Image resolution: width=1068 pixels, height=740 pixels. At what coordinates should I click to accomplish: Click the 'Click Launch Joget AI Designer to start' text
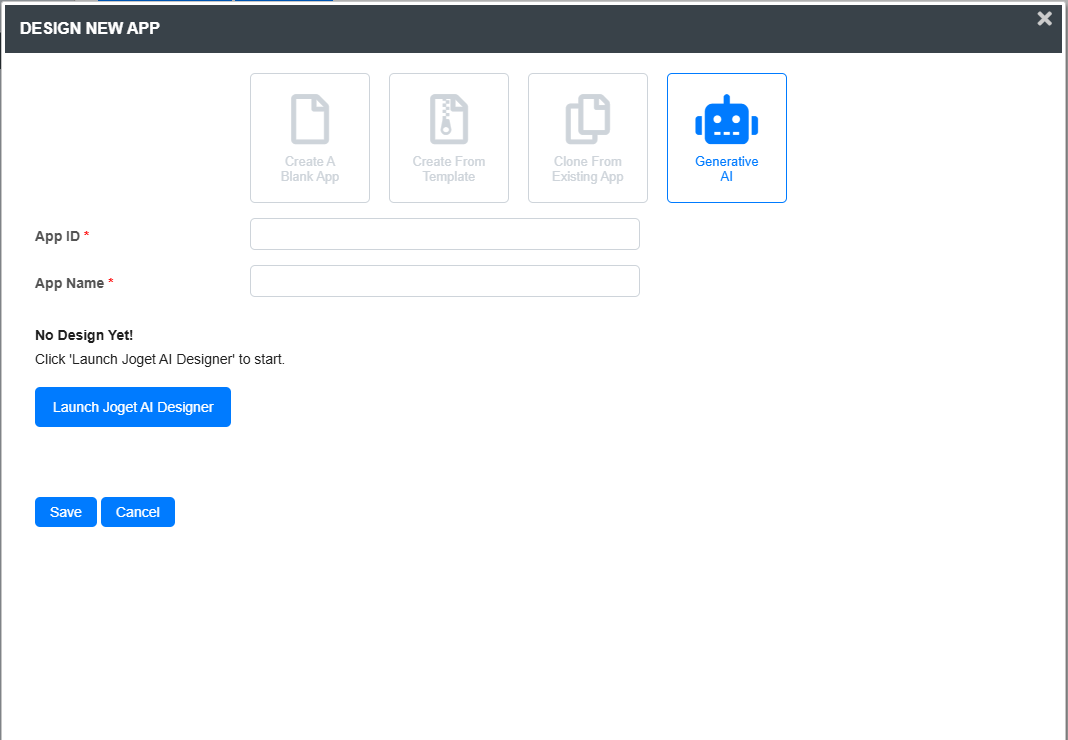click(160, 359)
